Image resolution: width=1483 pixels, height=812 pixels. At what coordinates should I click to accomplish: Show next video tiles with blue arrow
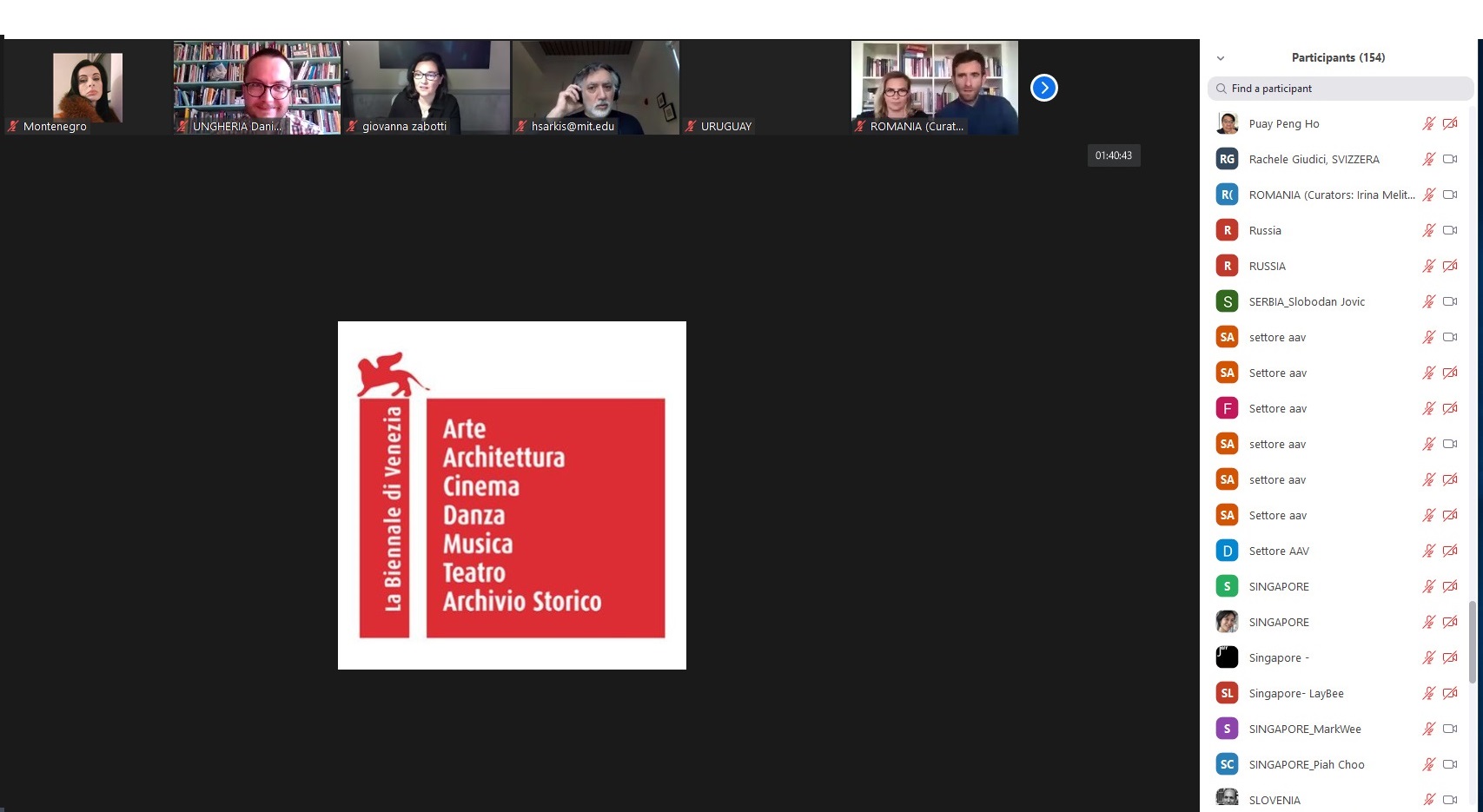(1044, 88)
